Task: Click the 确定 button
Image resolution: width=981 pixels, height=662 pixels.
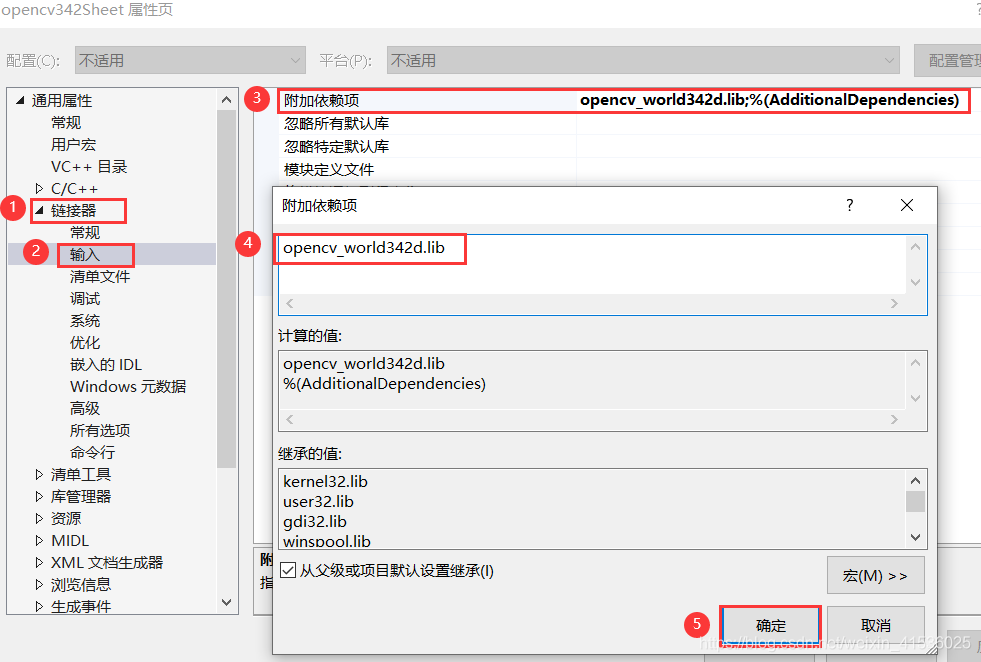Action: pos(770,625)
